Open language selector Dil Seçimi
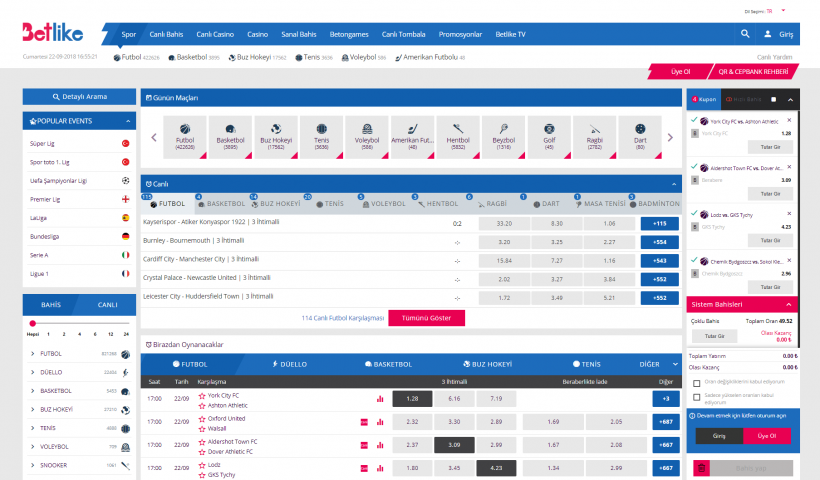Viewport: 820px width, 480px height. click(x=766, y=11)
